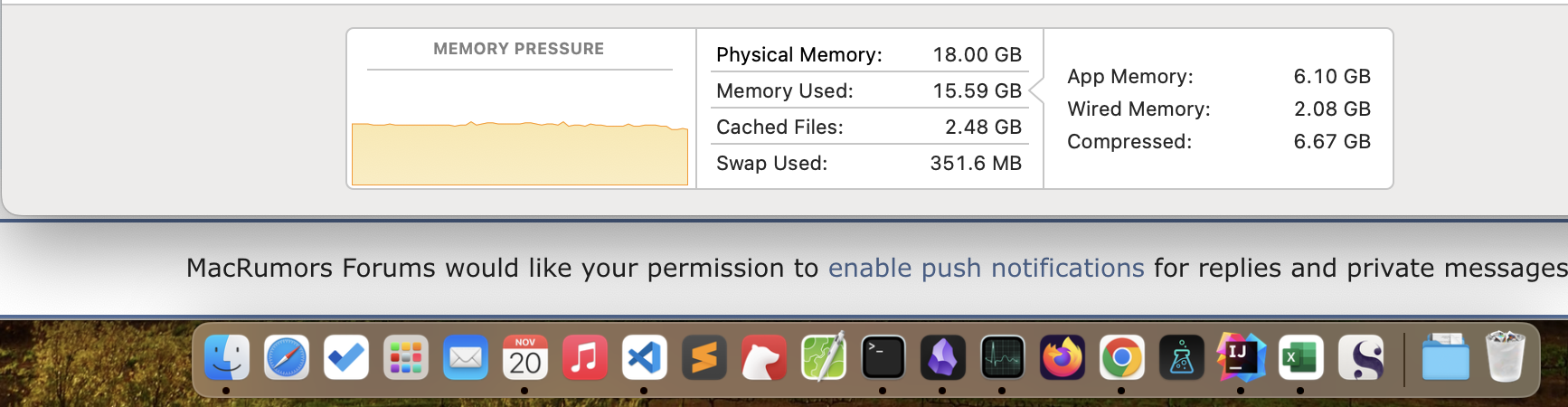Open Sublime Text from the Dock
Image resolution: width=1568 pixels, height=407 pixels.
point(704,358)
